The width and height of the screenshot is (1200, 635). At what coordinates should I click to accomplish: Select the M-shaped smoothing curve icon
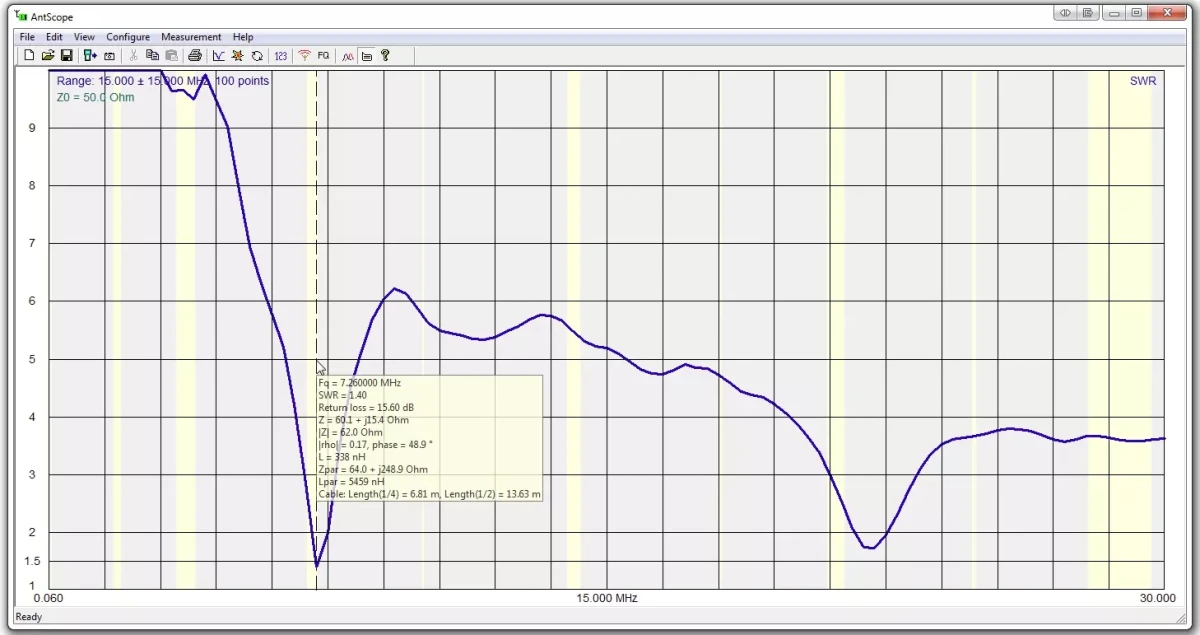[x=346, y=55]
